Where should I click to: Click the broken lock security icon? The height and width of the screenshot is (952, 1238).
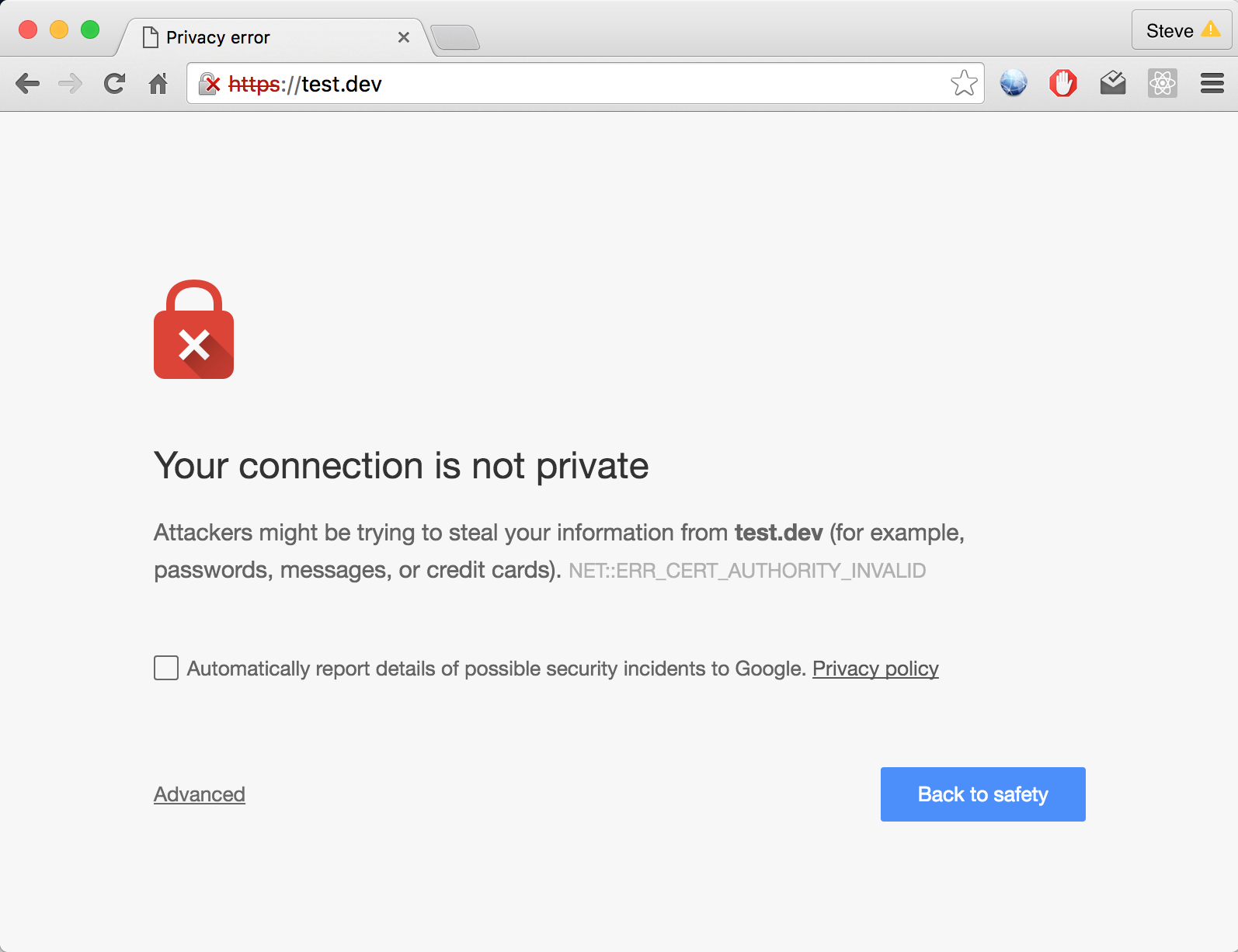210,84
